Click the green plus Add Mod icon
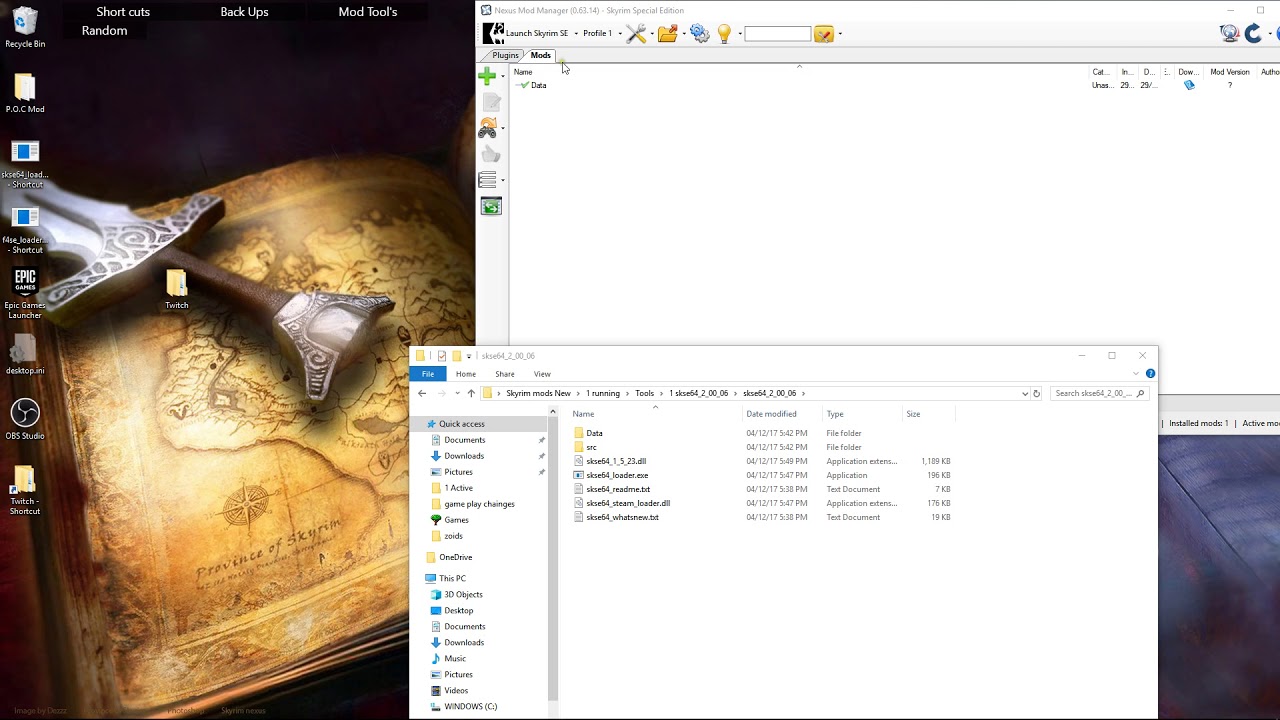This screenshot has width=1280, height=720. click(x=487, y=76)
